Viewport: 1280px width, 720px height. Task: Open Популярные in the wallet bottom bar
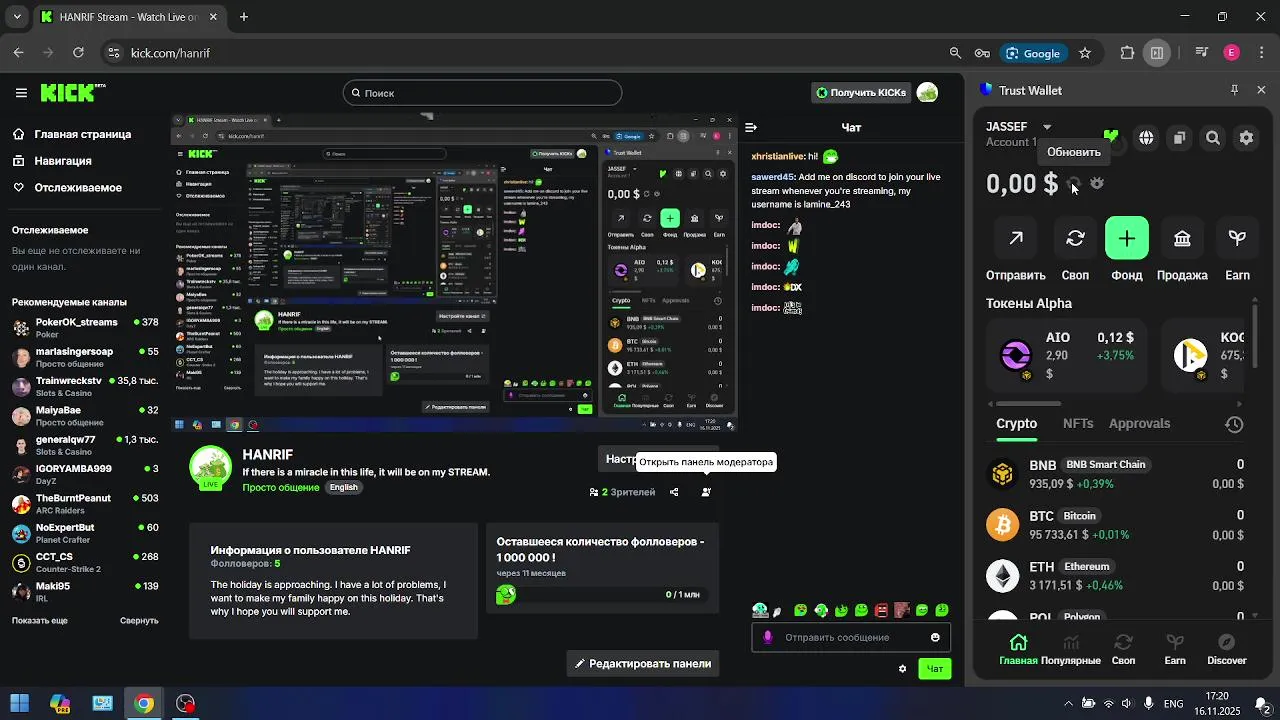pyautogui.click(x=1071, y=649)
